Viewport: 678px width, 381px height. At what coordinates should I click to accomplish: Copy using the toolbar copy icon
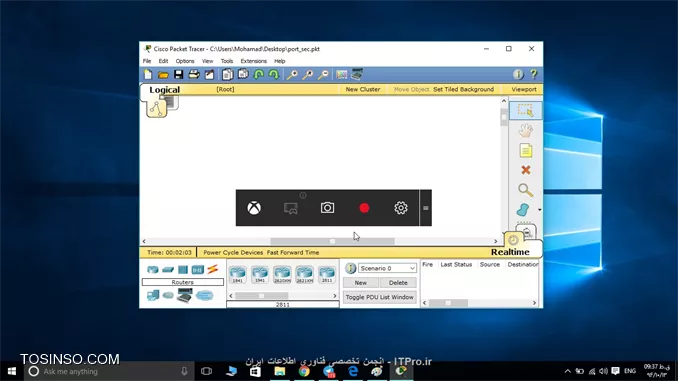227,74
